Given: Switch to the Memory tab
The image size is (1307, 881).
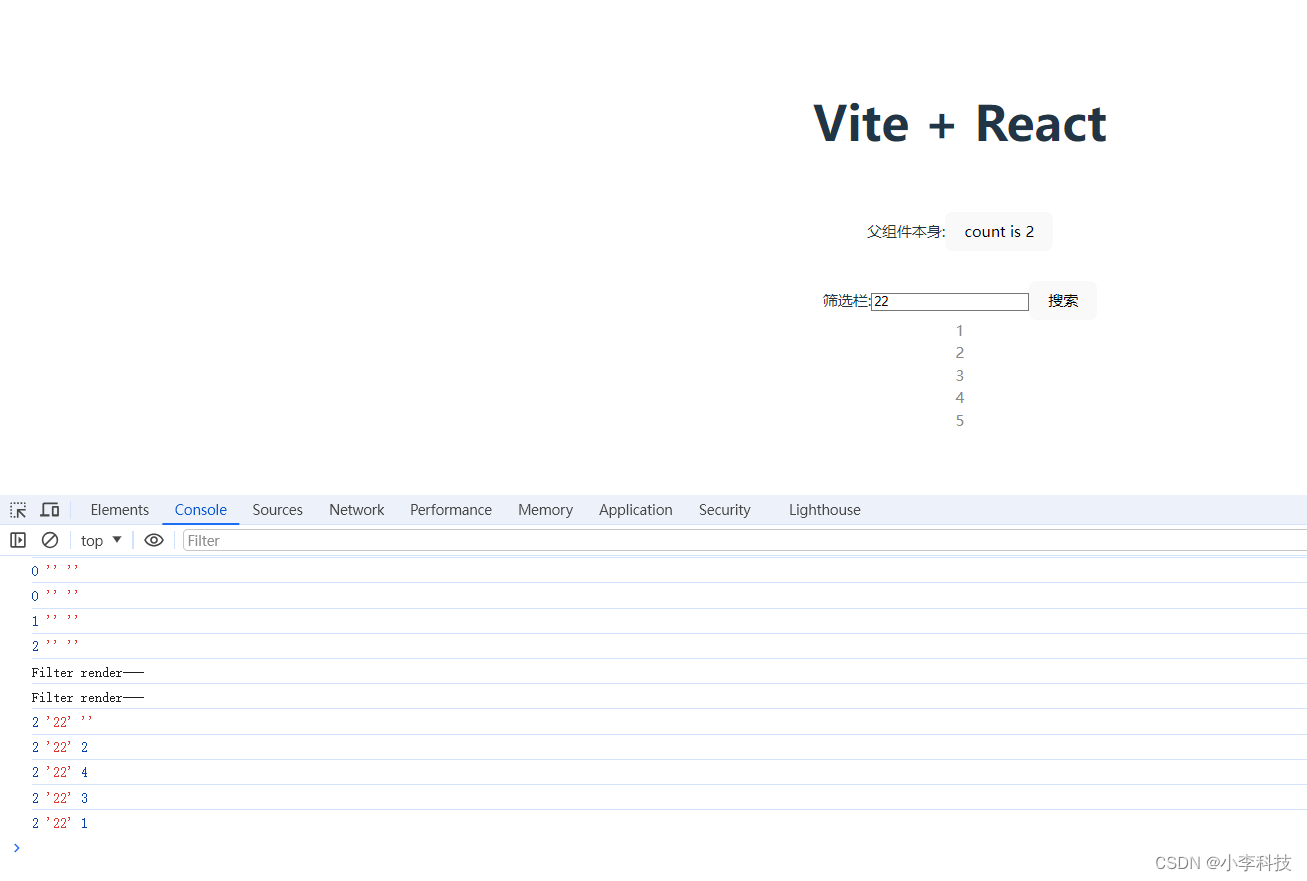Looking at the screenshot, I should click(545, 510).
